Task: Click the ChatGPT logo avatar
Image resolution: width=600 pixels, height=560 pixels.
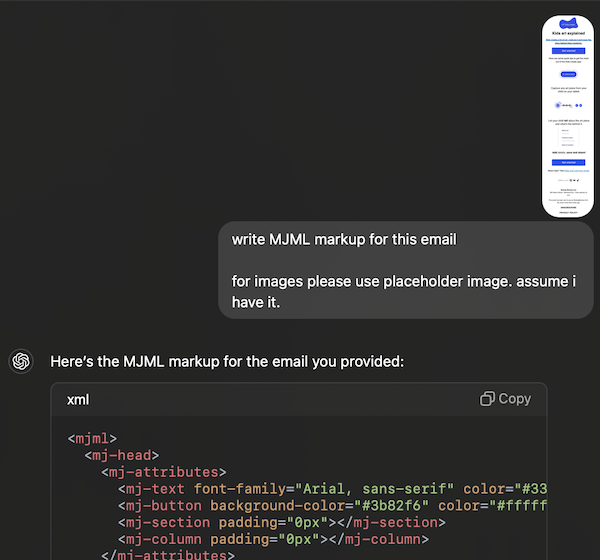Action: pos(21,361)
